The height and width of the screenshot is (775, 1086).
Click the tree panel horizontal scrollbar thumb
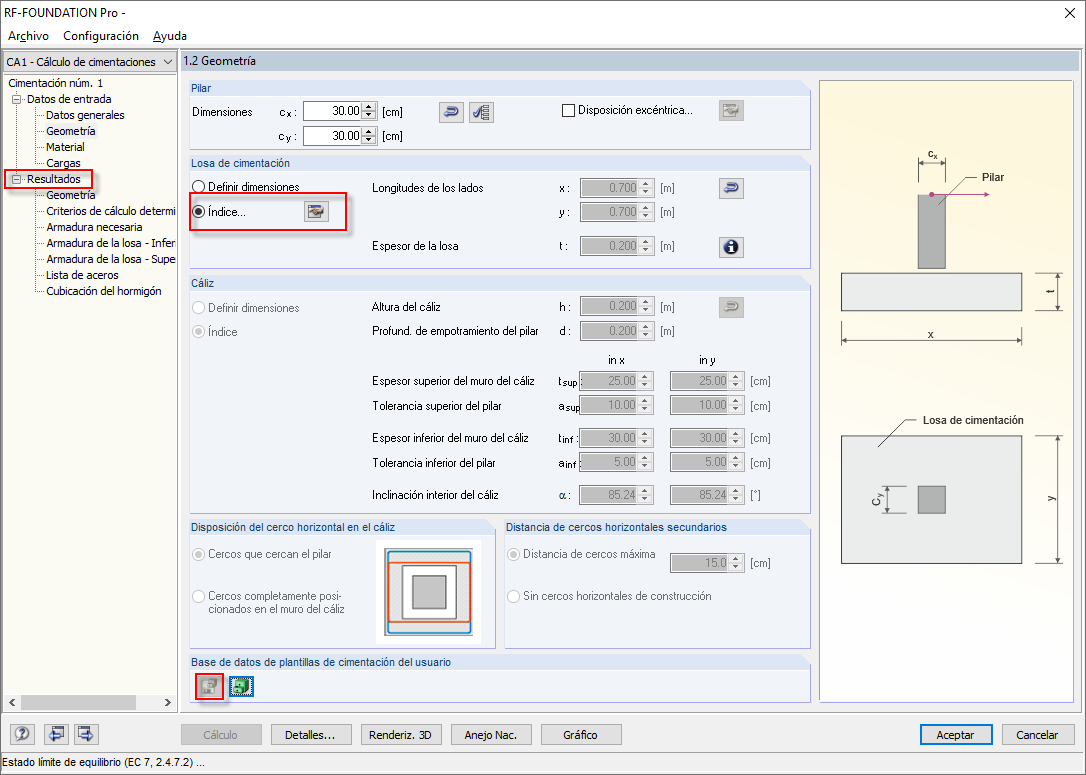[x=78, y=702]
